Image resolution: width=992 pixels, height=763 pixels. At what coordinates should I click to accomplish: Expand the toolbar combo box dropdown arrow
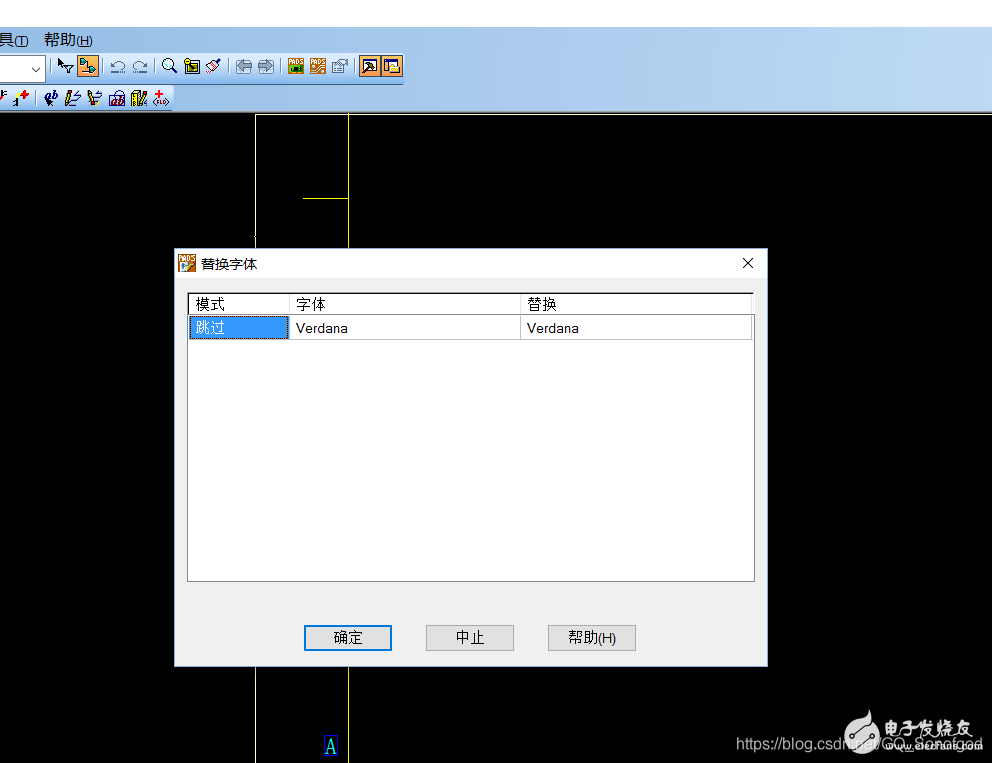(x=35, y=68)
